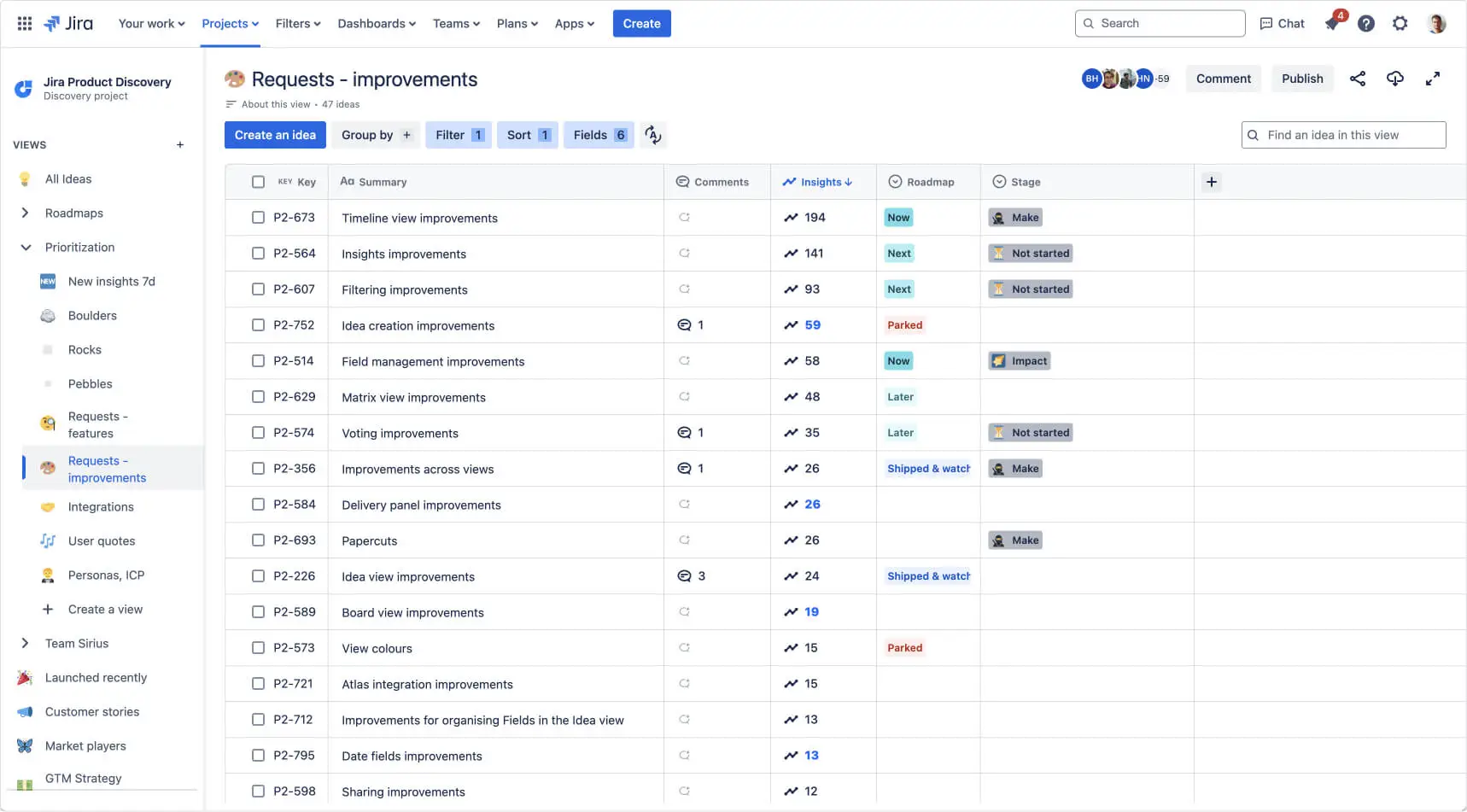Image resolution: width=1467 pixels, height=812 pixels.
Task: Select the checkbox for P2-514
Action: (x=258, y=361)
